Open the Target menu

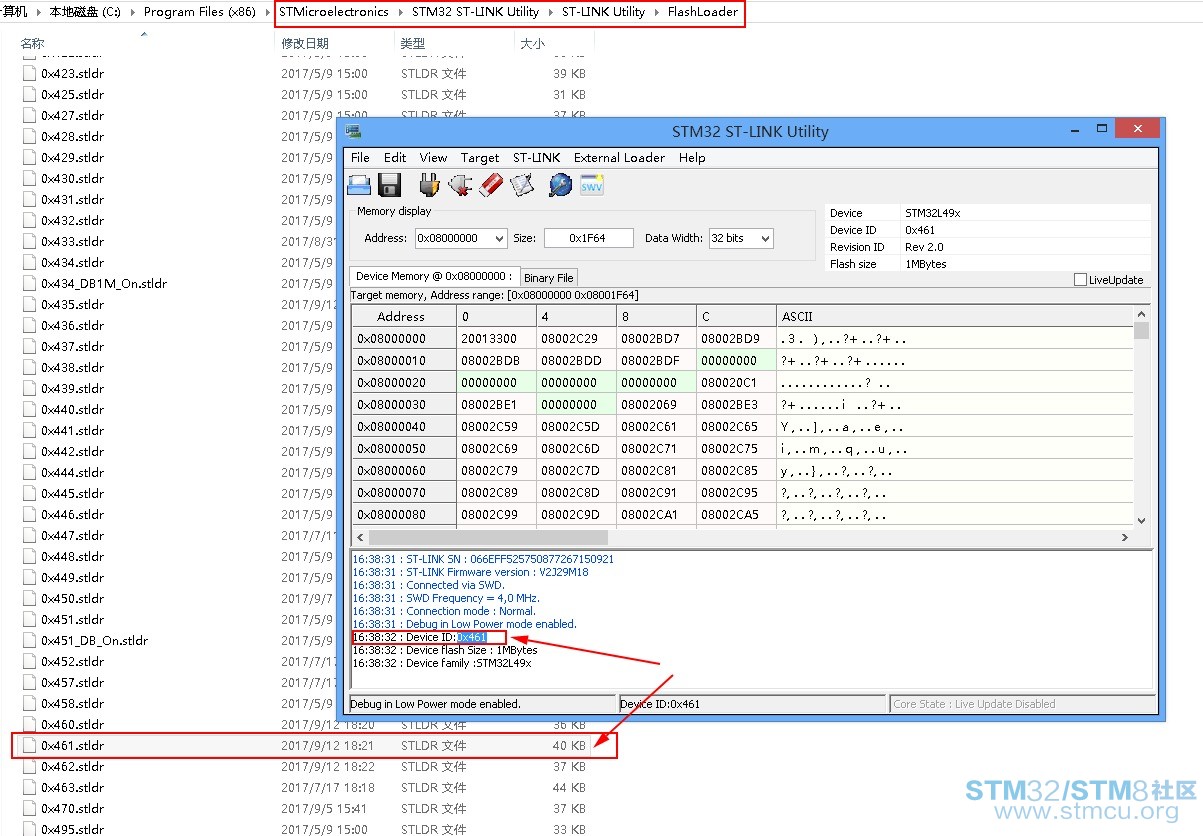tap(480, 157)
